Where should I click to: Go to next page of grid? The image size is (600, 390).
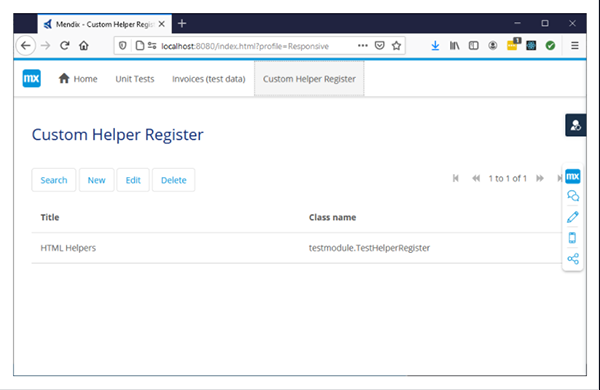(x=540, y=178)
